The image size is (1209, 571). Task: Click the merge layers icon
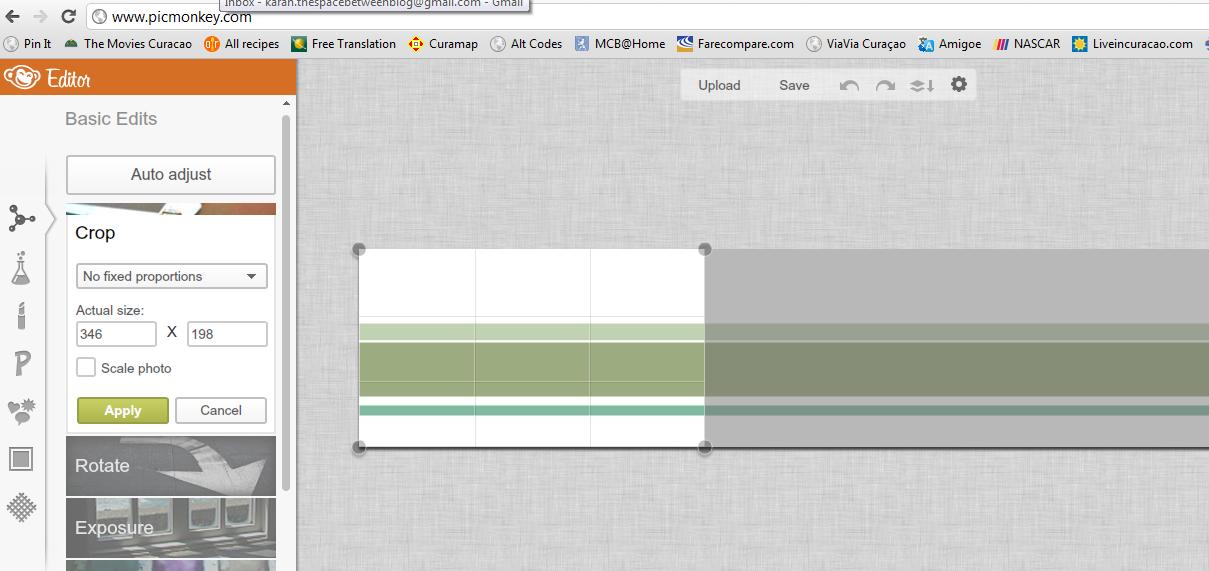[922, 86]
